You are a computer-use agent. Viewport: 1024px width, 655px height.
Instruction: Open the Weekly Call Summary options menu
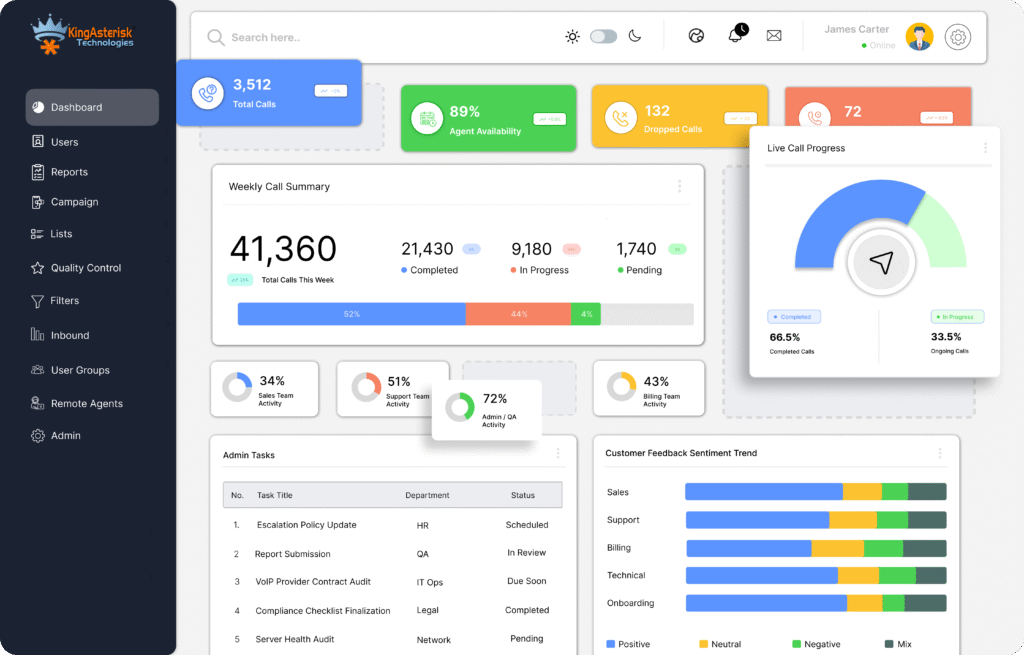[x=680, y=186]
